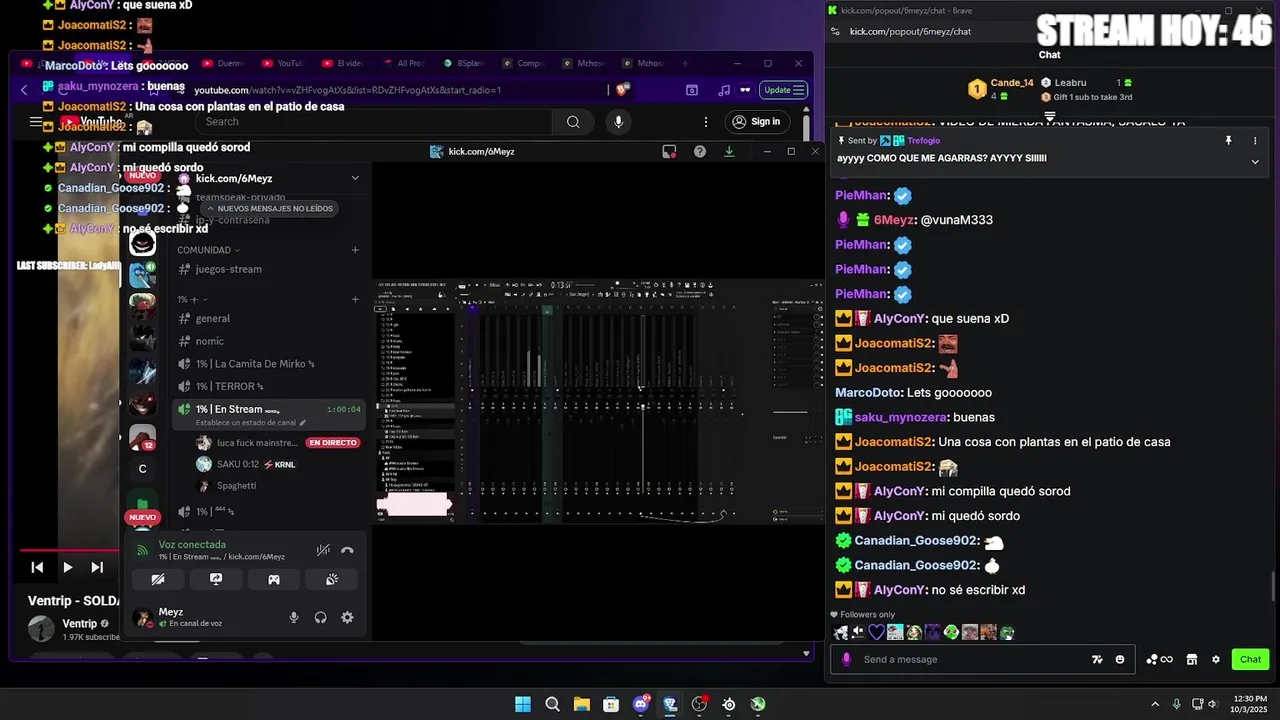The height and width of the screenshot is (720, 1280).
Task: Mute Discord microphone for Meyz
Action: coord(294,618)
